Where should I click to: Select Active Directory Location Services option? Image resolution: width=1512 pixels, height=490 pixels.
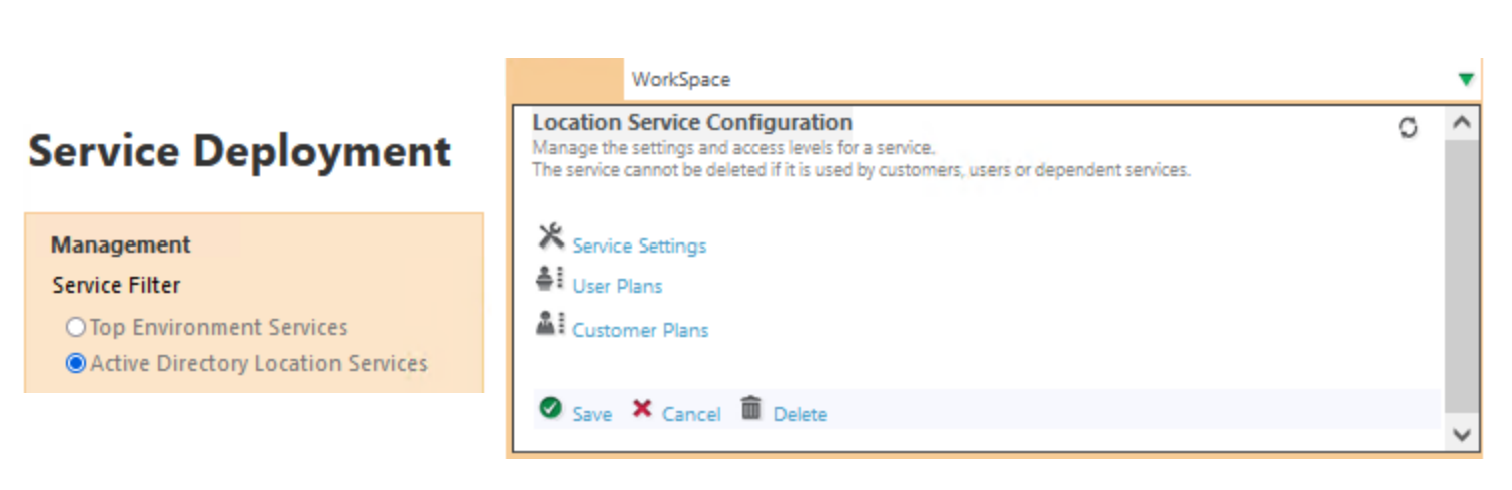[75, 364]
